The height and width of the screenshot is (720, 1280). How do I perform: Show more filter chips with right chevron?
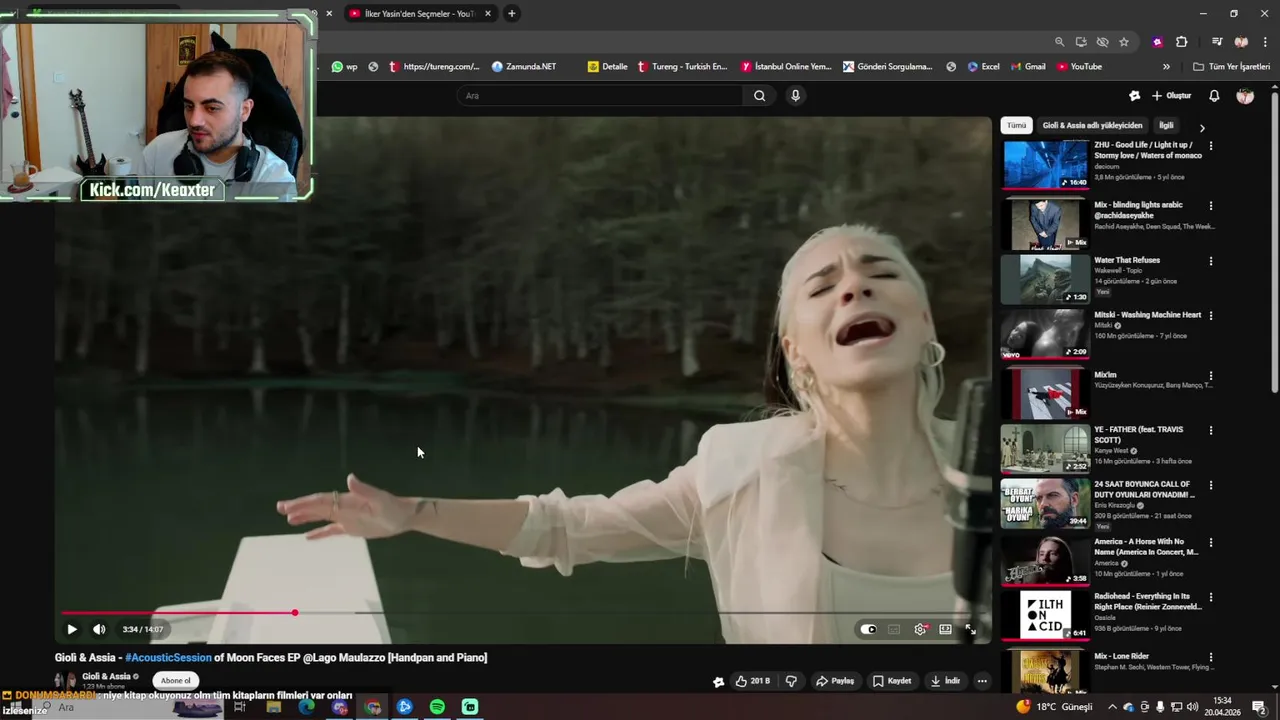pos(1202,128)
